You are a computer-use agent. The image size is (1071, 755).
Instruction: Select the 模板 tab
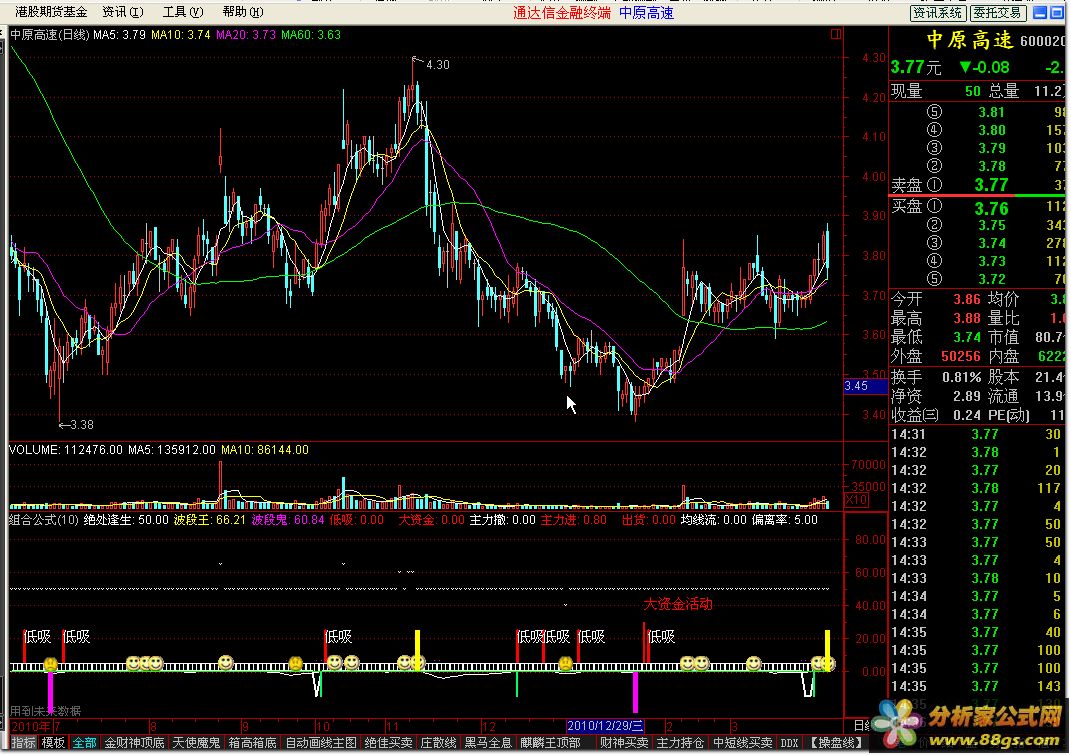(x=53, y=743)
